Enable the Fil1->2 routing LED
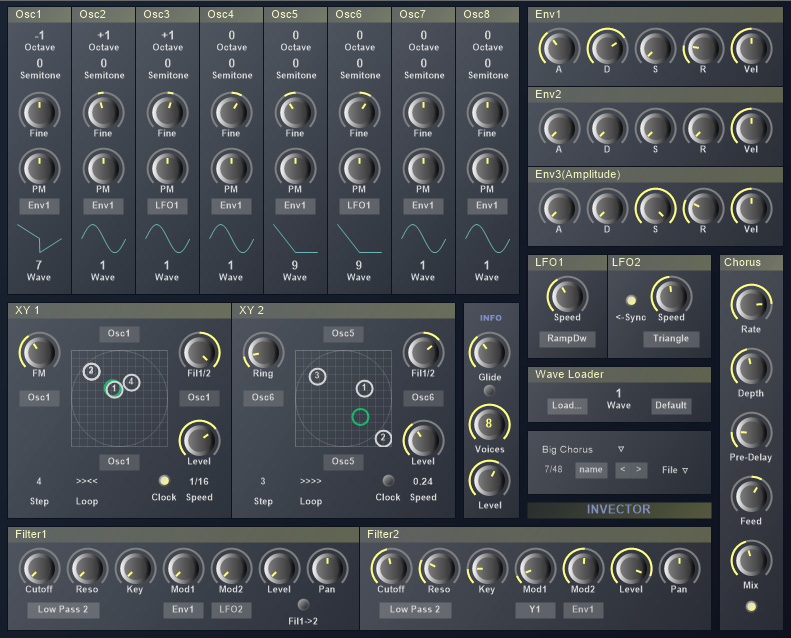Viewport: 791px width, 638px height. 303,604
